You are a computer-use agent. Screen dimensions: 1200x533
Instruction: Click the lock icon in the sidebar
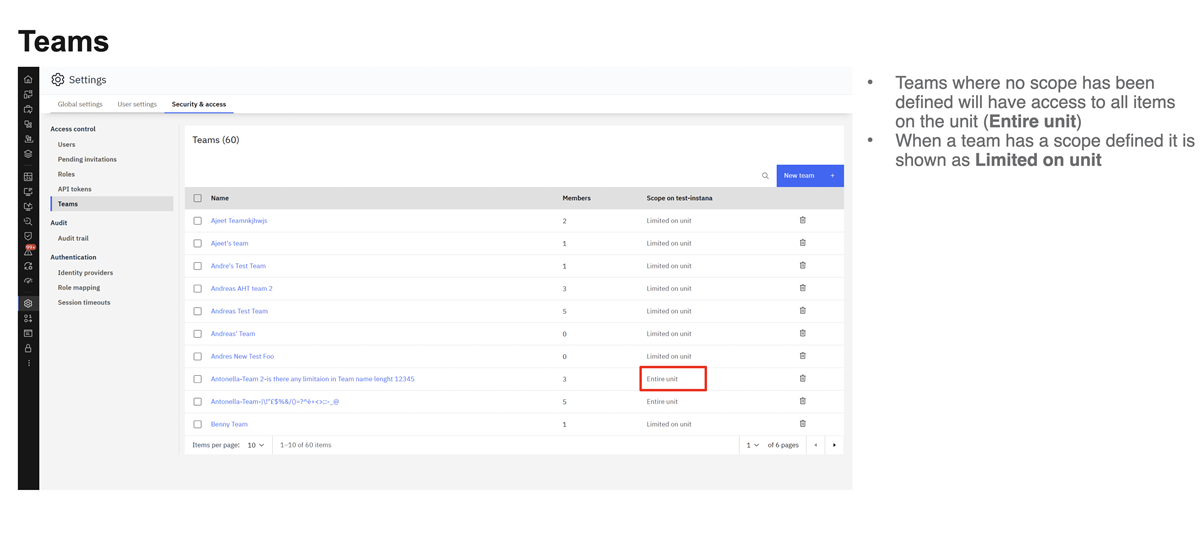[28, 348]
